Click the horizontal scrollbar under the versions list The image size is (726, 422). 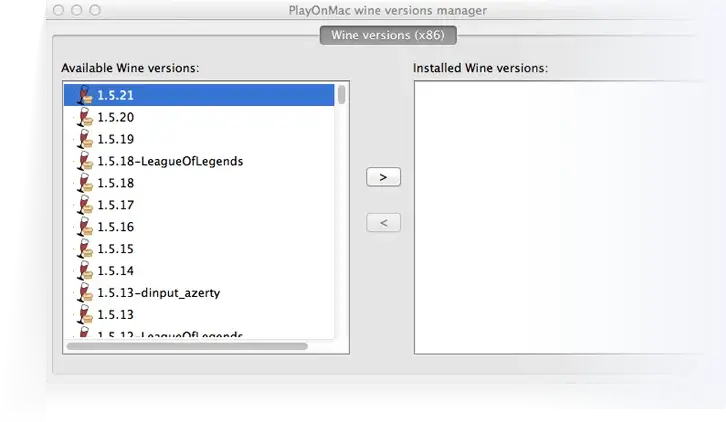pyautogui.click(x=187, y=347)
